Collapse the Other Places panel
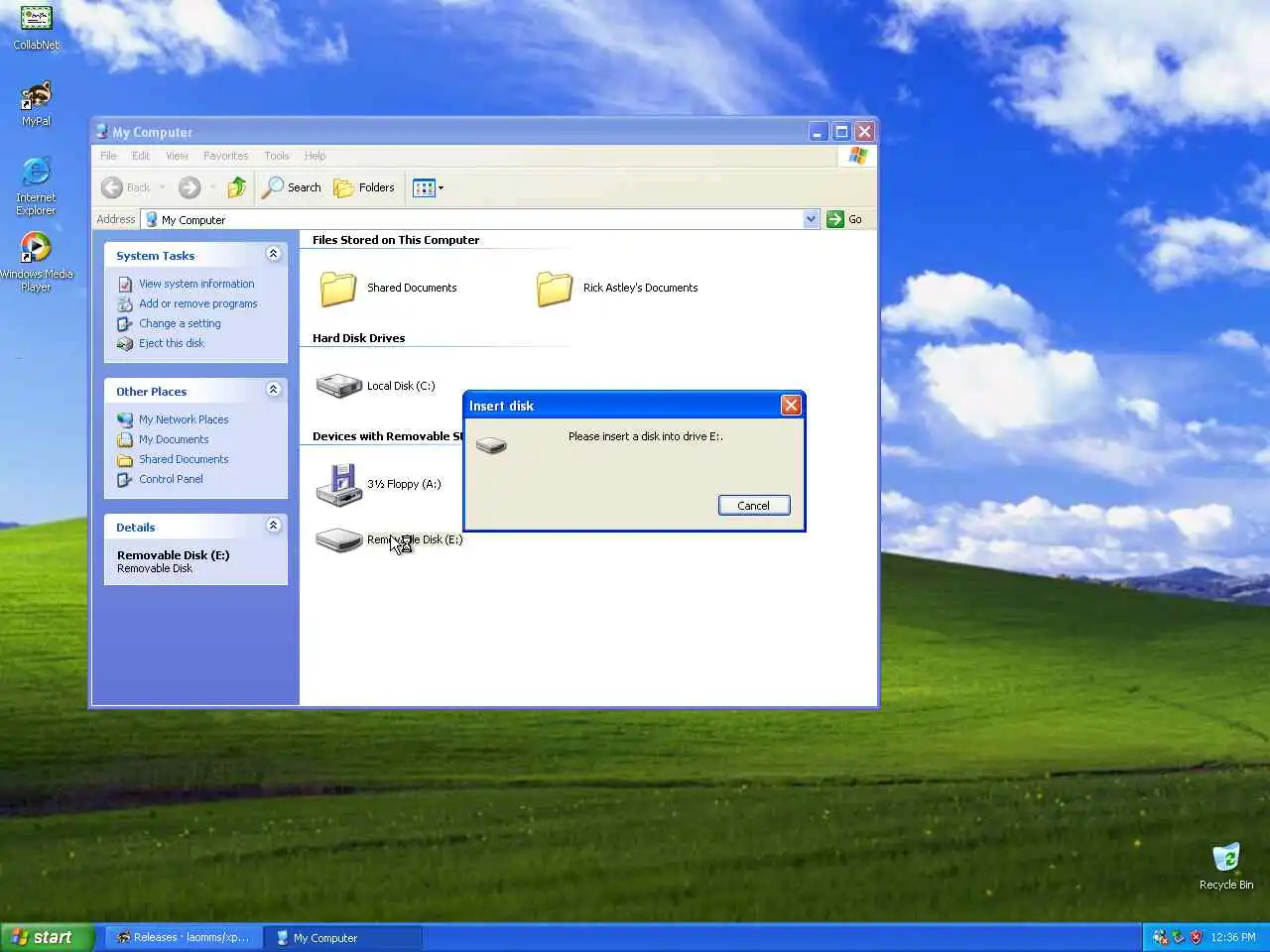The height and width of the screenshot is (952, 1270). [x=273, y=390]
